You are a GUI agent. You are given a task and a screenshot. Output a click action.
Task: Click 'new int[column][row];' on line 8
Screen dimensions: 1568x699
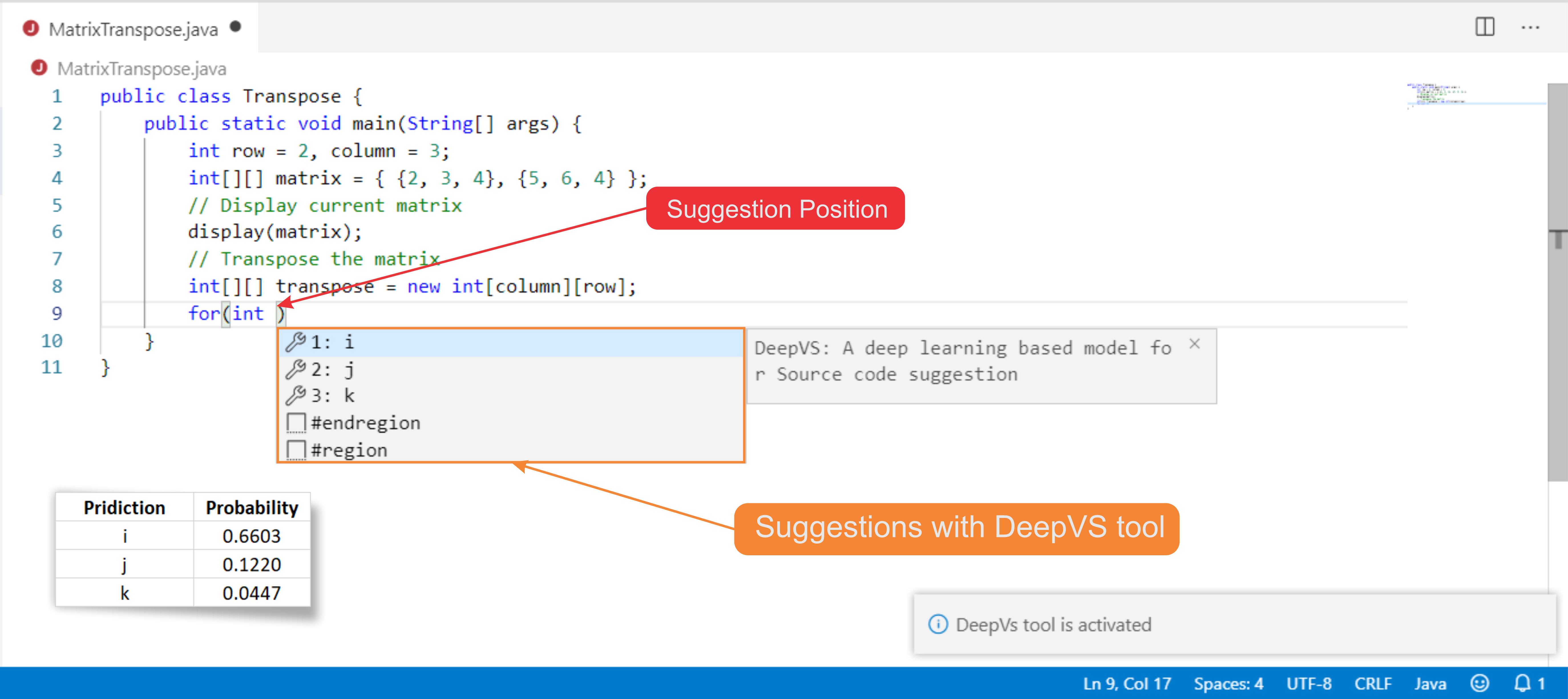coord(522,287)
